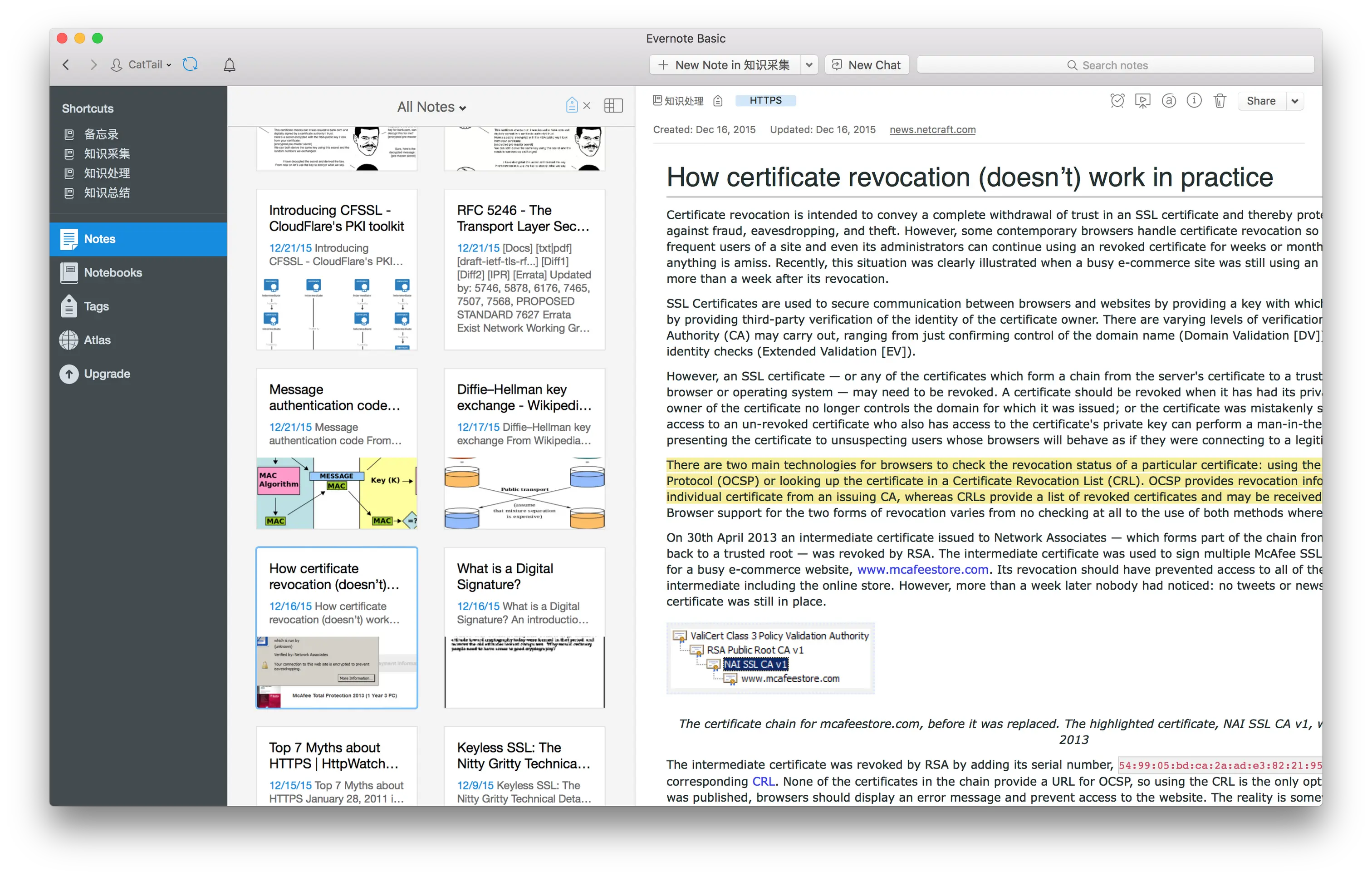Open the All Notes dropdown
The height and width of the screenshot is (877, 1372).
pos(431,107)
